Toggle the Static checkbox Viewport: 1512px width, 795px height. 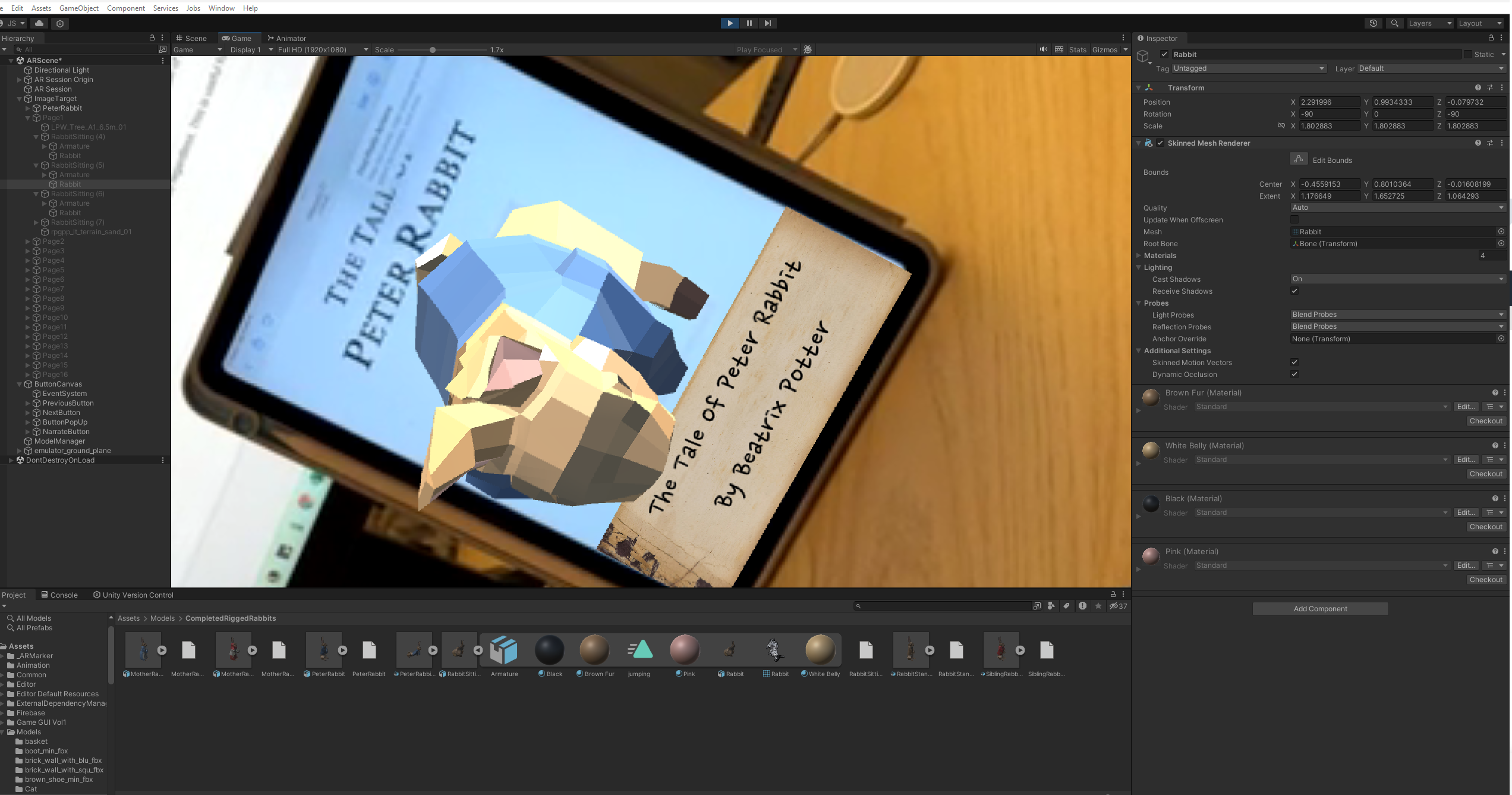[x=1468, y=54]
